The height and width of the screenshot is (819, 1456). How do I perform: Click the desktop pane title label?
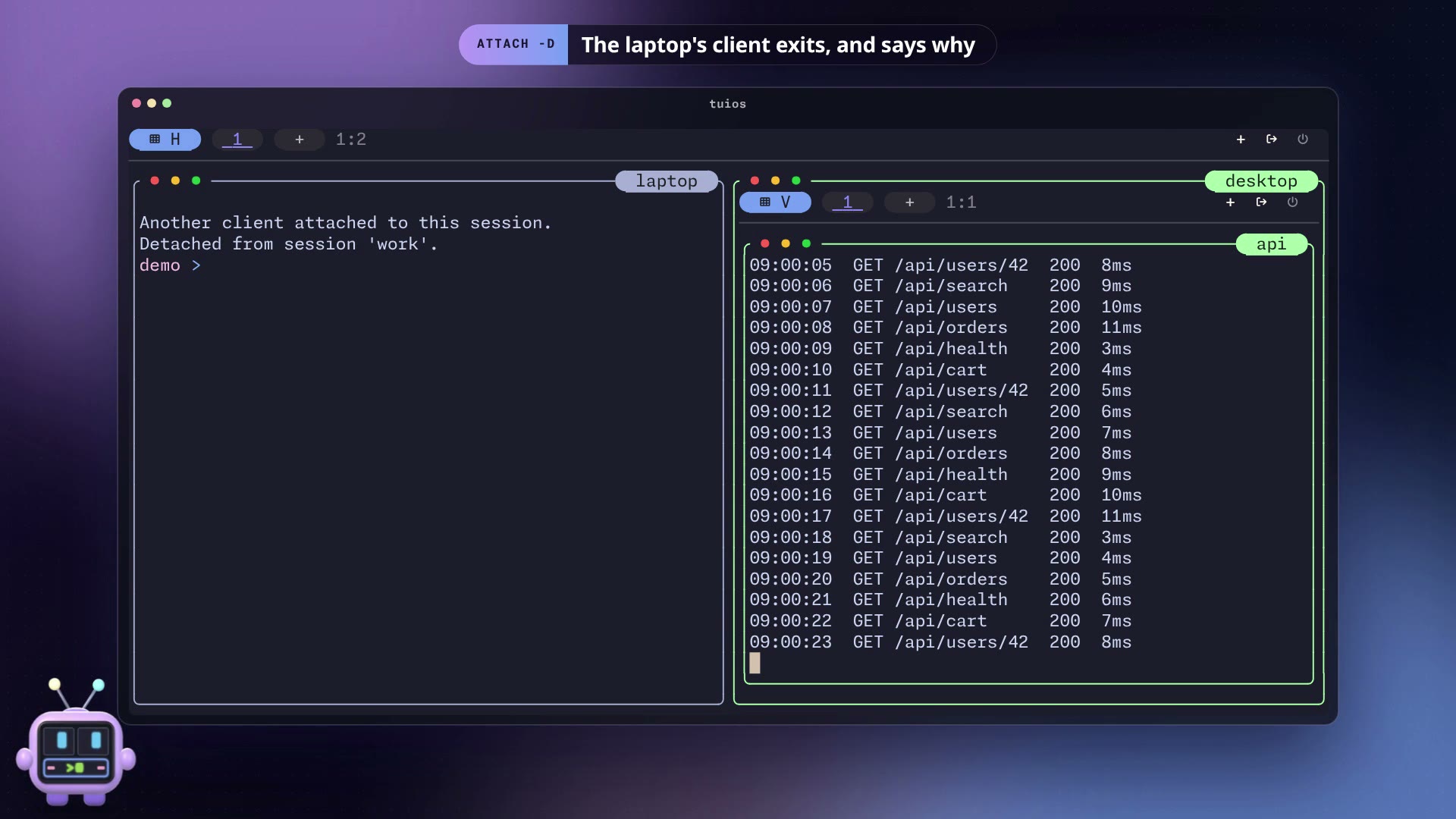(x=1261, y=181)
